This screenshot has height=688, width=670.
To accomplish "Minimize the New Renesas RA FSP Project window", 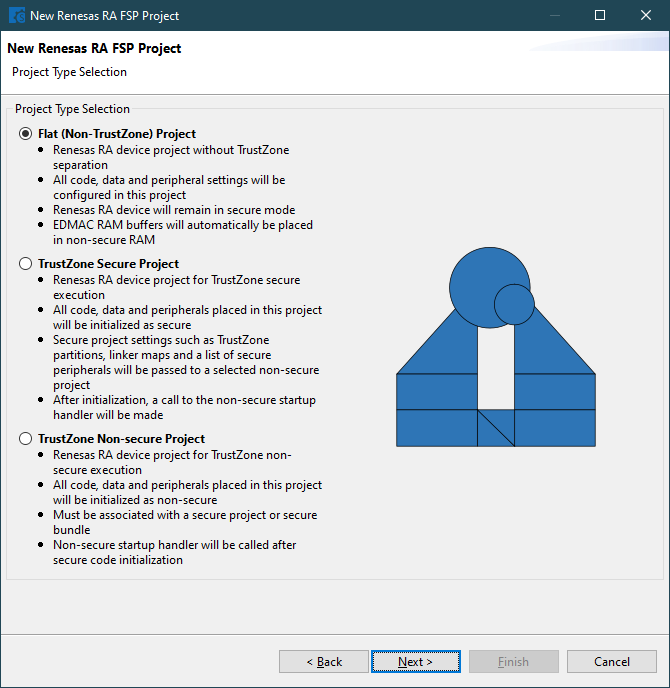I will coord(553,16).
